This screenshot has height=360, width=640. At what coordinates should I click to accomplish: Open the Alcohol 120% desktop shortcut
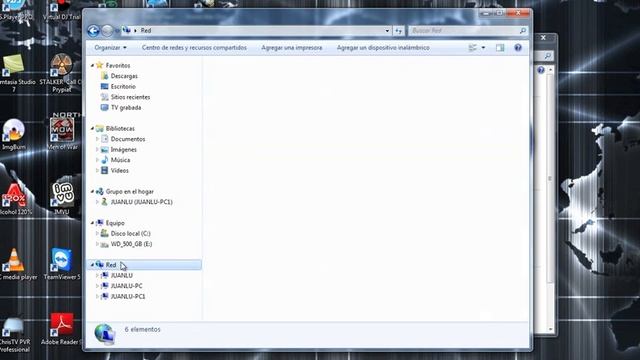[x=15, y=199]
